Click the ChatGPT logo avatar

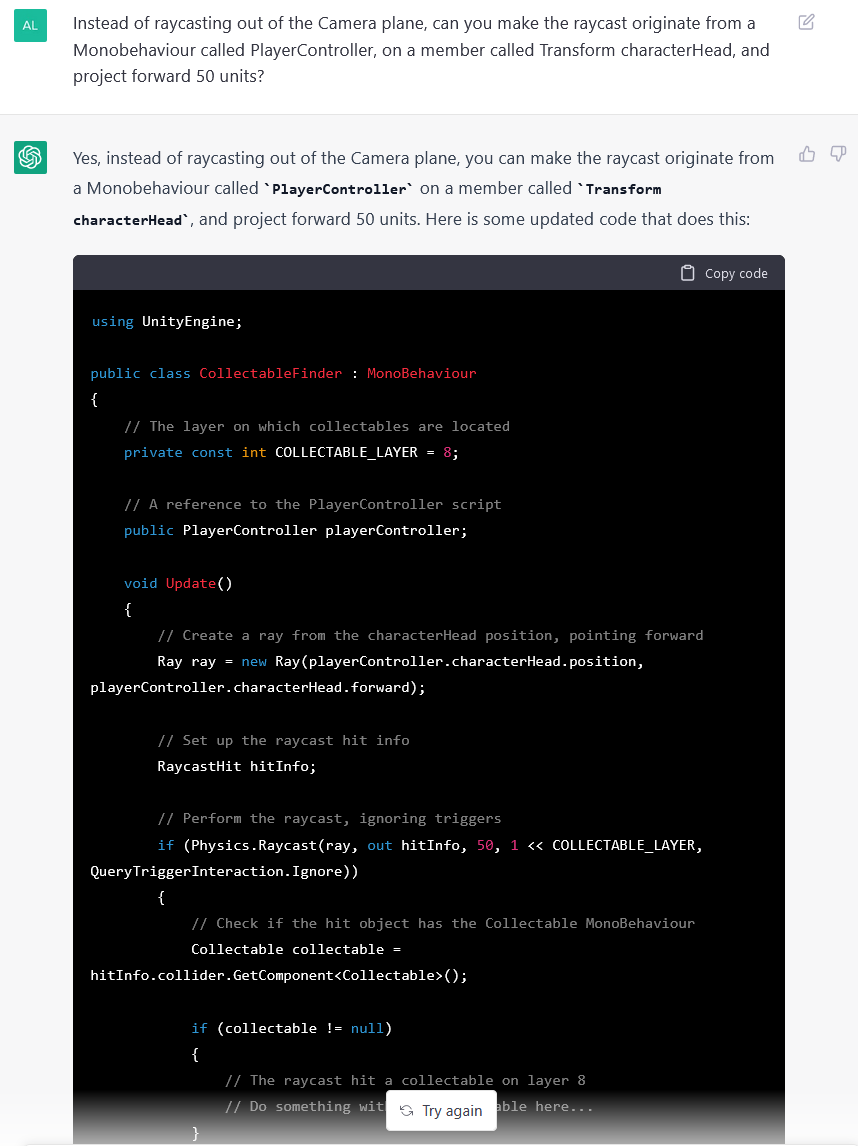(30, 157)
